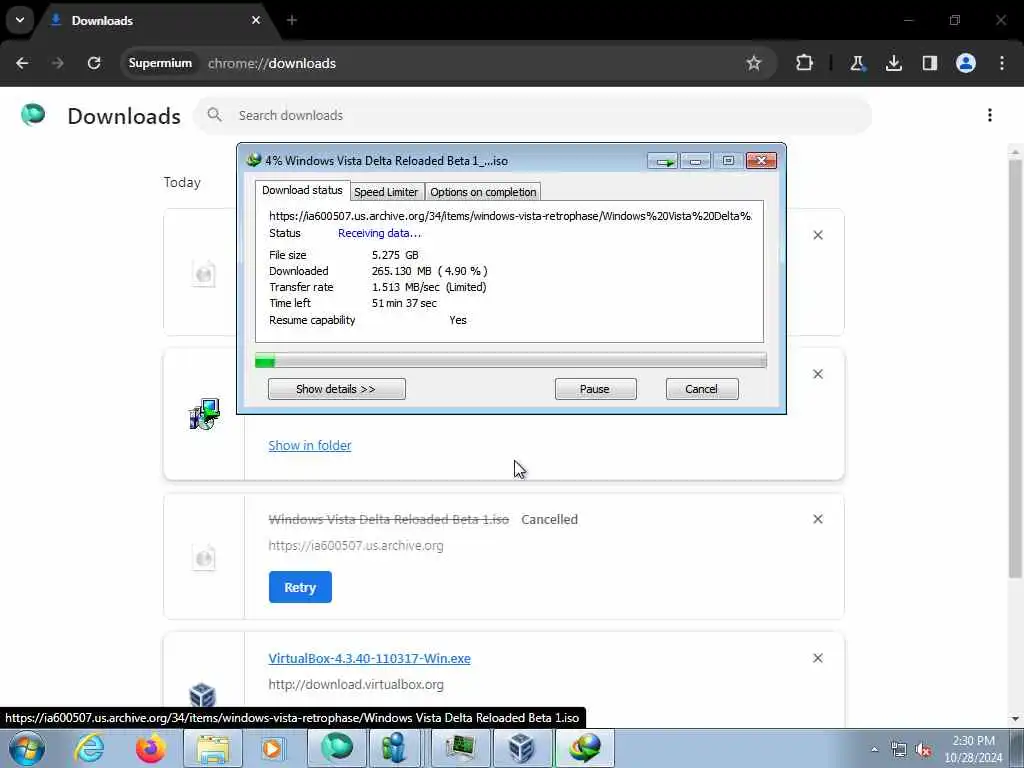Viewport: 1024px width, 768px height.
Task: Click the Show in folder link
Action: (310, 445)
